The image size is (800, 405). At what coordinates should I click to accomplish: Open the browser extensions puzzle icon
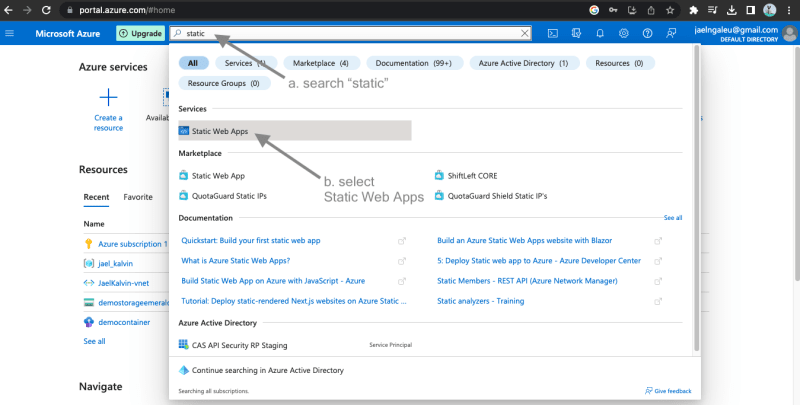point(693,10)
